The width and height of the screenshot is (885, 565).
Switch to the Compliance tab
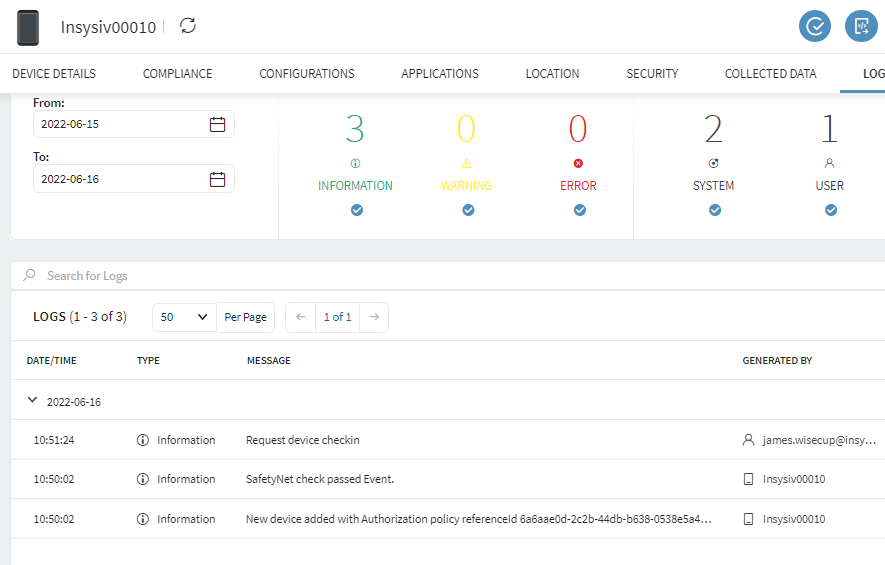point(177,74)
